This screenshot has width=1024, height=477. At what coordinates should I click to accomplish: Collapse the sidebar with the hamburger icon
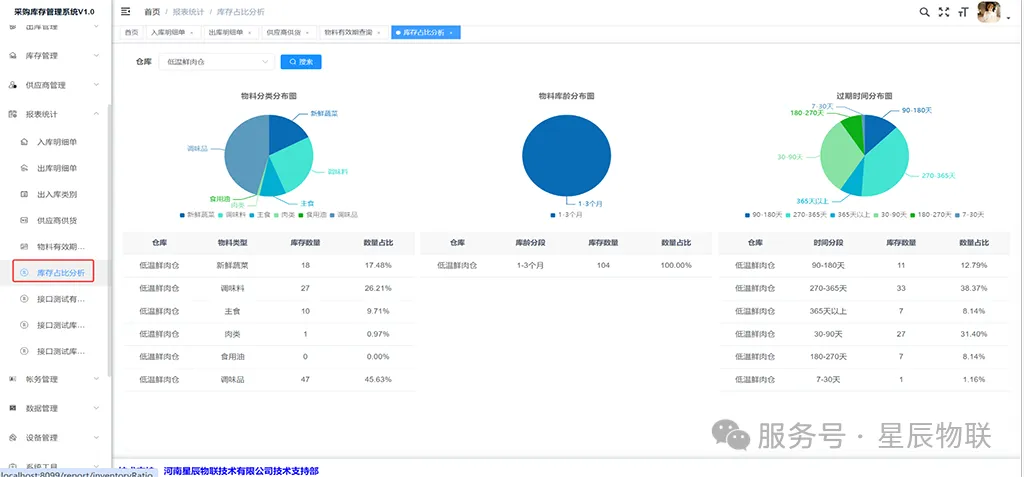(x=125, y=12)
